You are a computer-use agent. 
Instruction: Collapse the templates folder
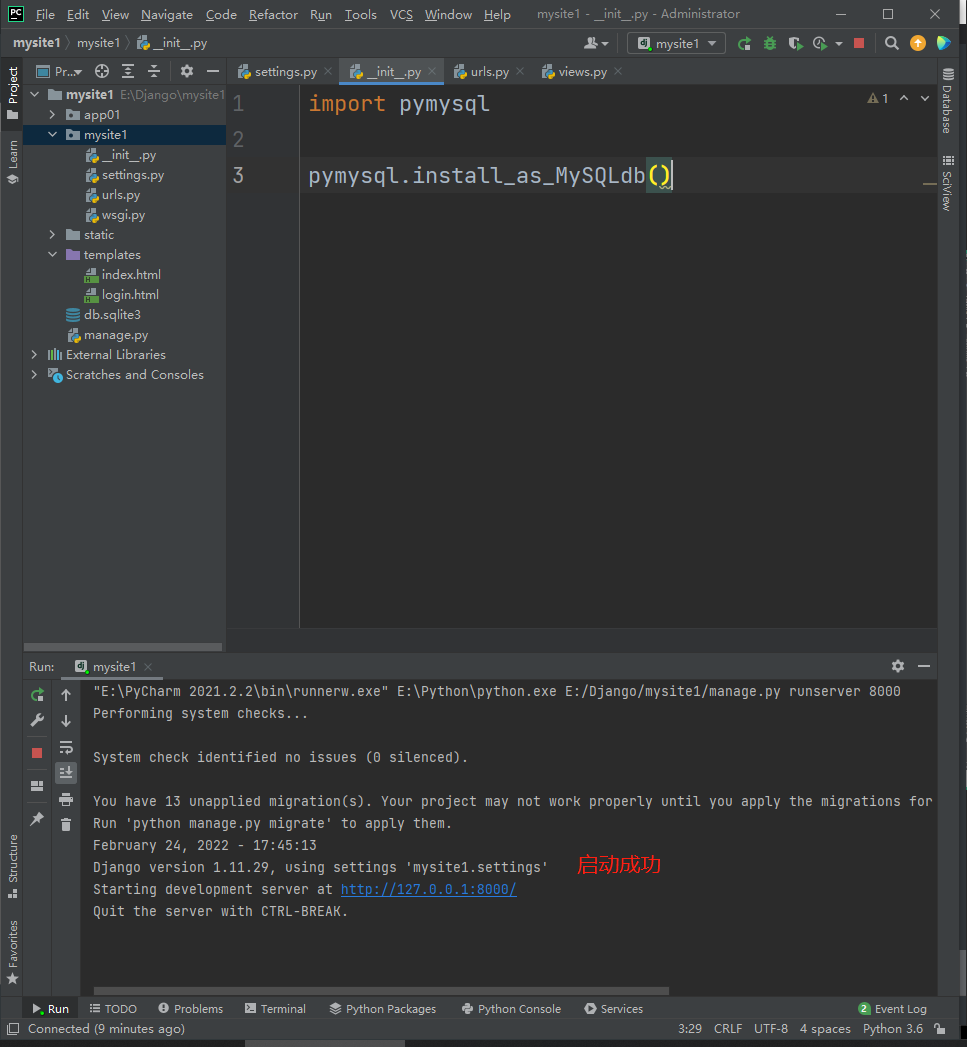[x=53, y=255]
